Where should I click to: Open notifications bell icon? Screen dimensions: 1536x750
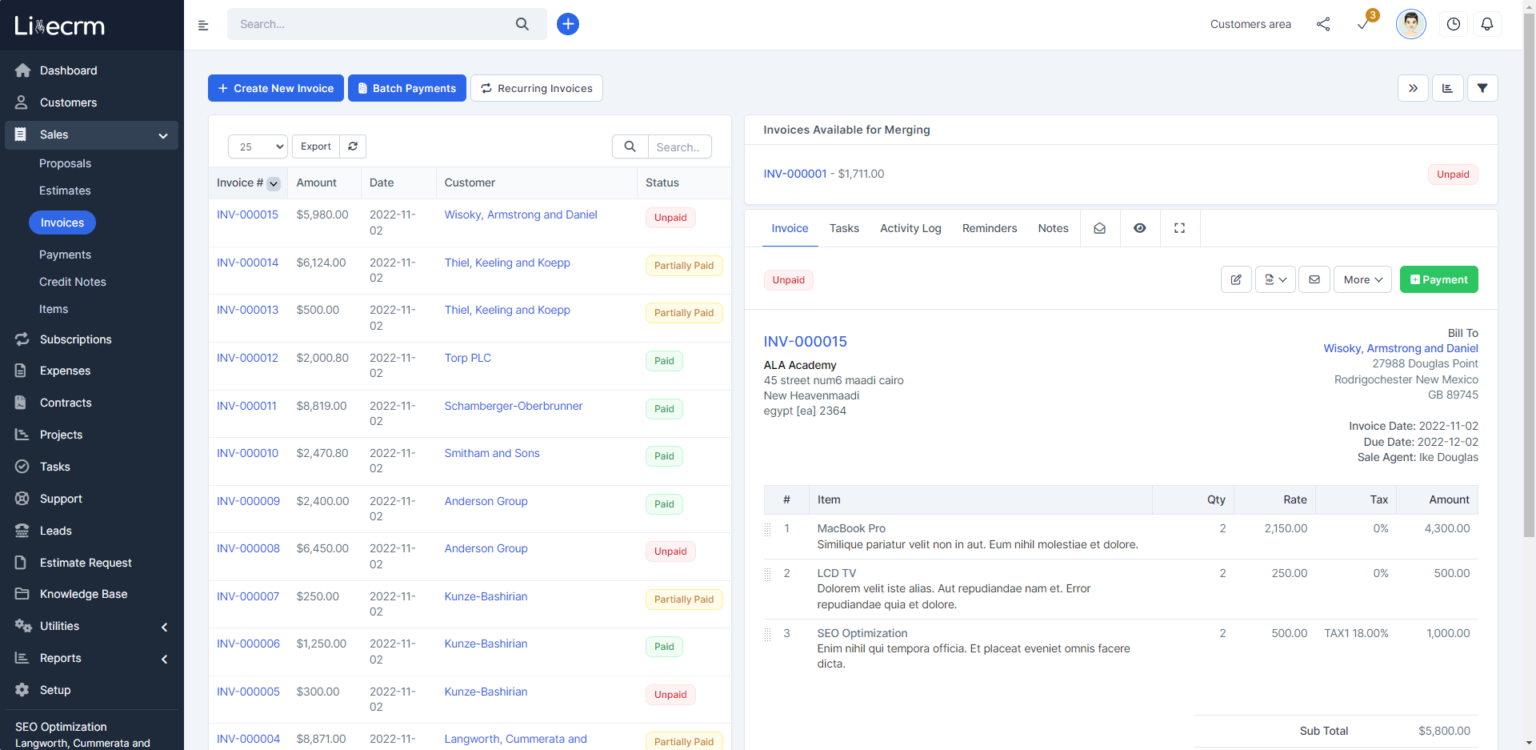pyautogui.click(x=1487, y=24)
